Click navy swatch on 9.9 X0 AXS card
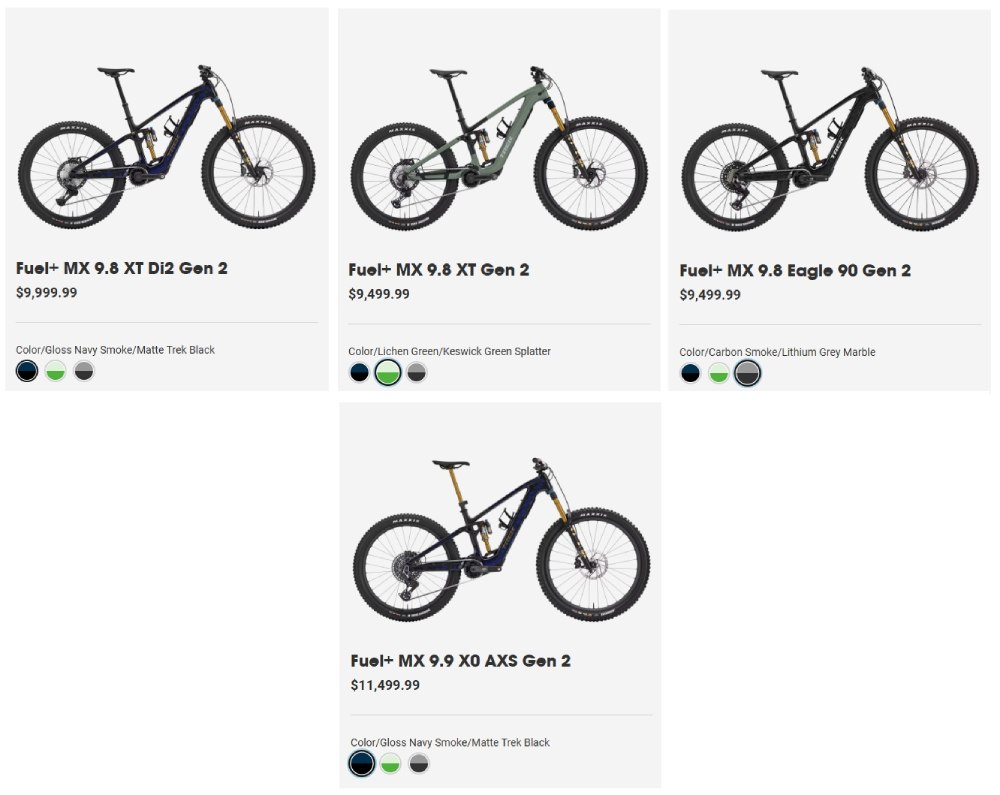The image size is (1000, 795). coord(362,764)
